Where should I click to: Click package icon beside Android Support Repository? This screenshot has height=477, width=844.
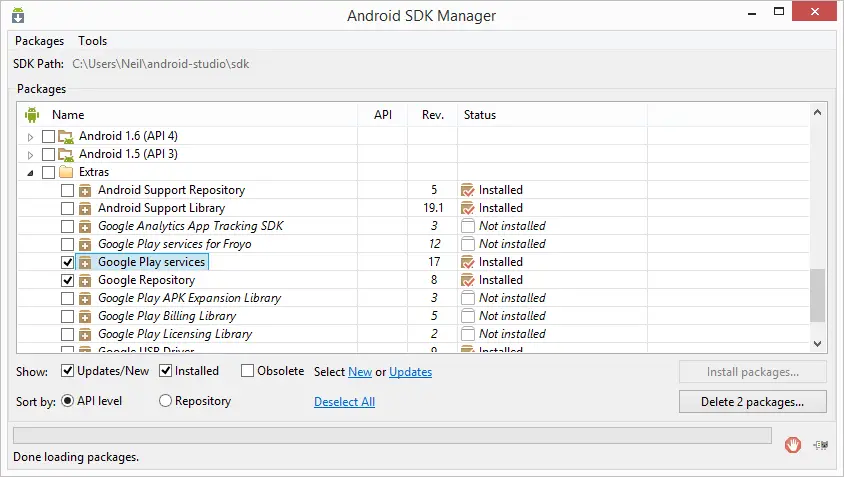click(85, 191)
